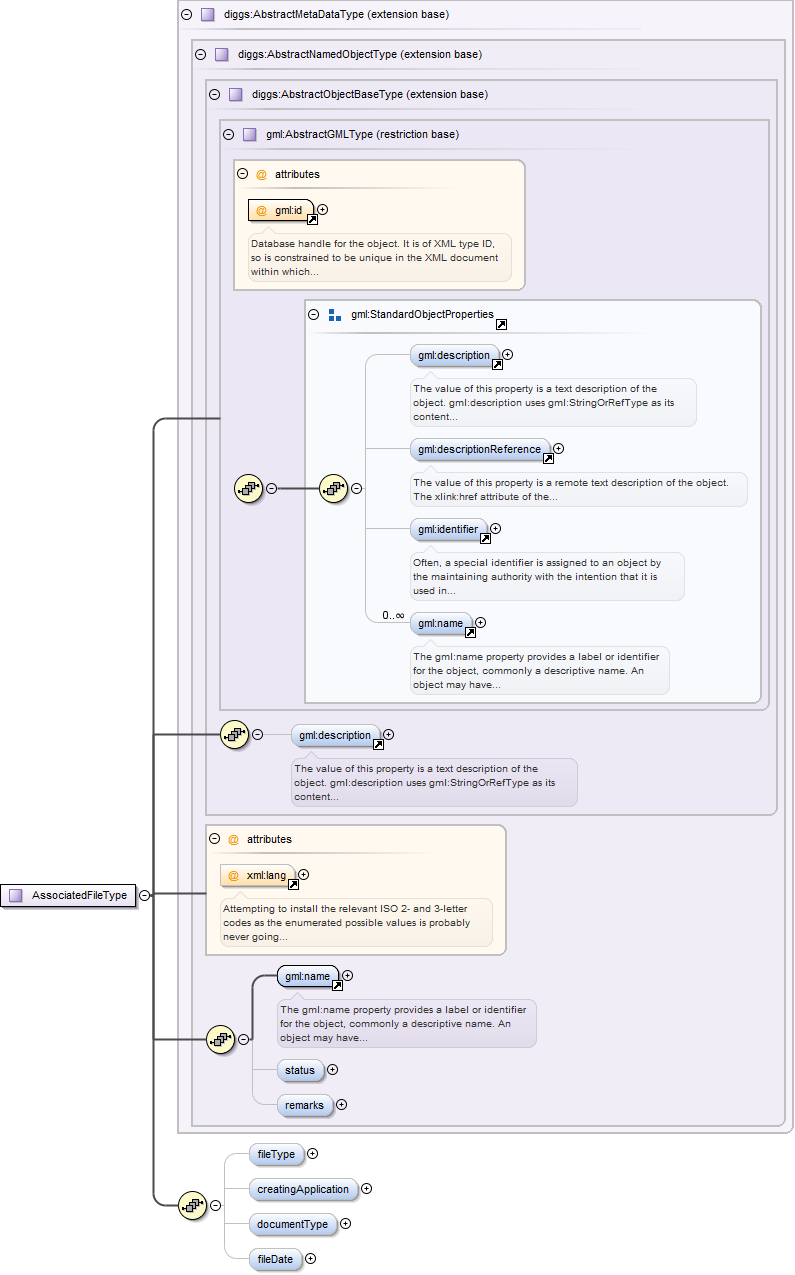Collapse the gml:StandardObjectProperties group
795x1275 pixels.
click(x=314, y=314)
